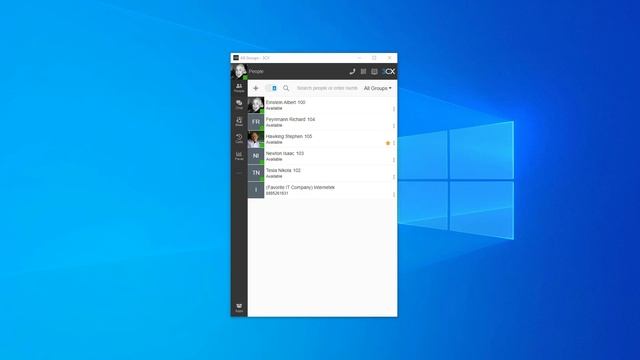Viewport: 640px width, 360px height.
Task: Select the Tesla Nikola 102 contact name
Action: (x=283, y=170)
